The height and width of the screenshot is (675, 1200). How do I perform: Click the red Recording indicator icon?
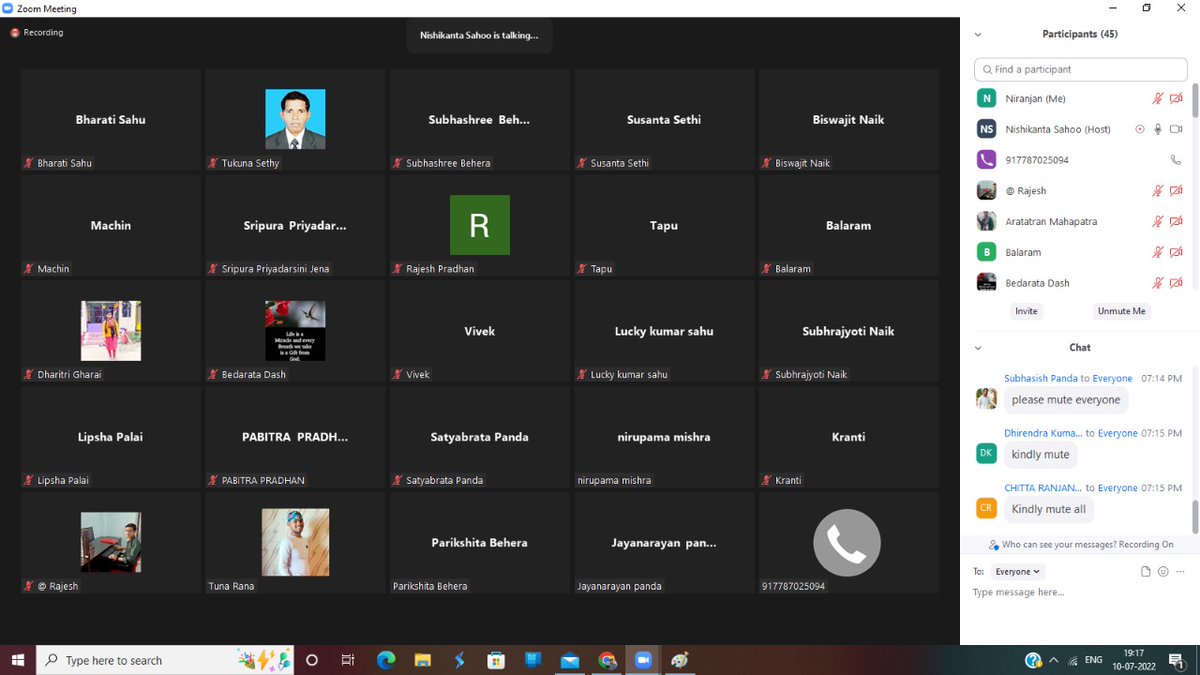point(15,33)
